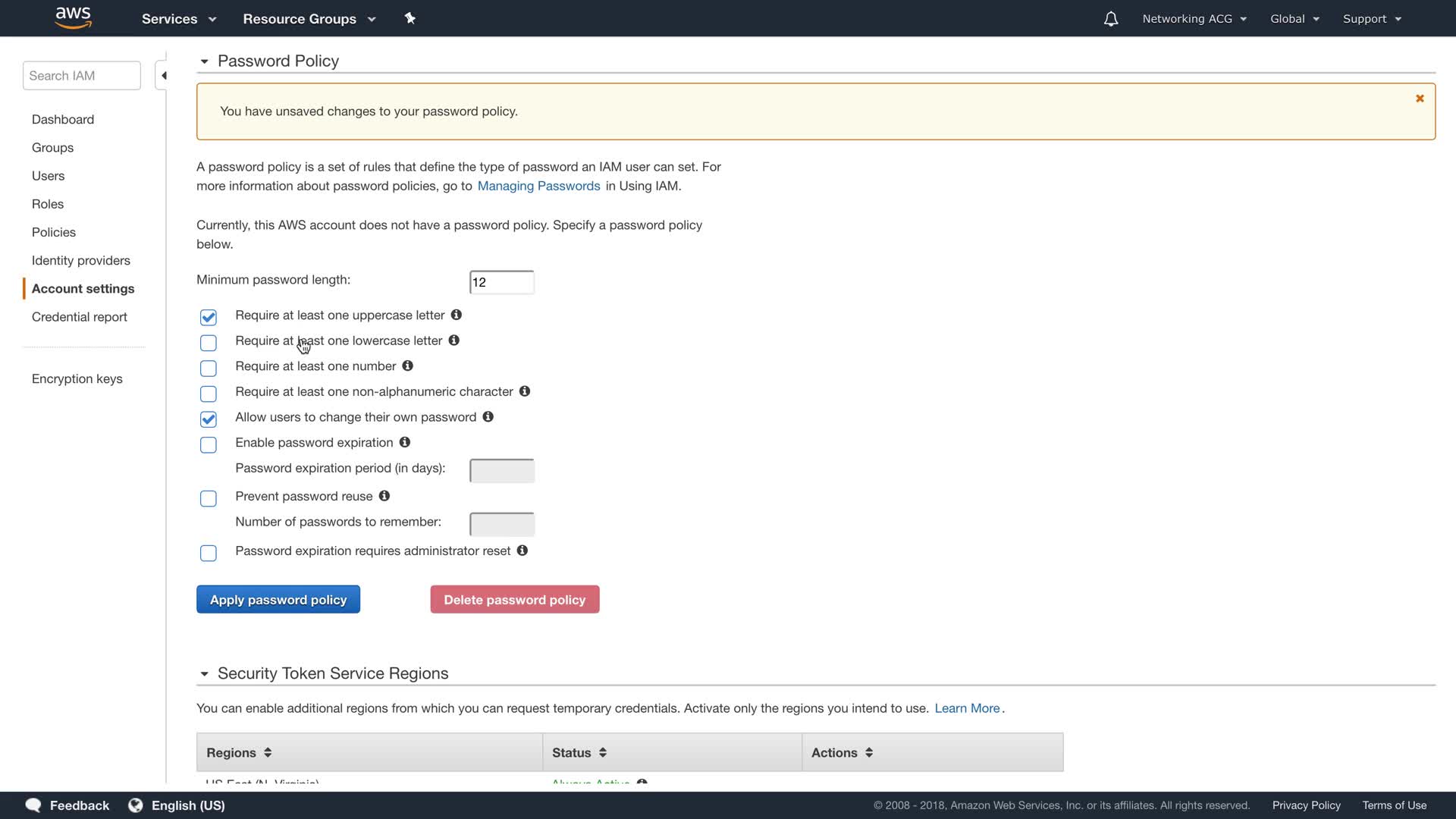Dismiss the unsaved changes warning banner
The height and width of the screenshot is (819, 1456).
pos(1420,99)
